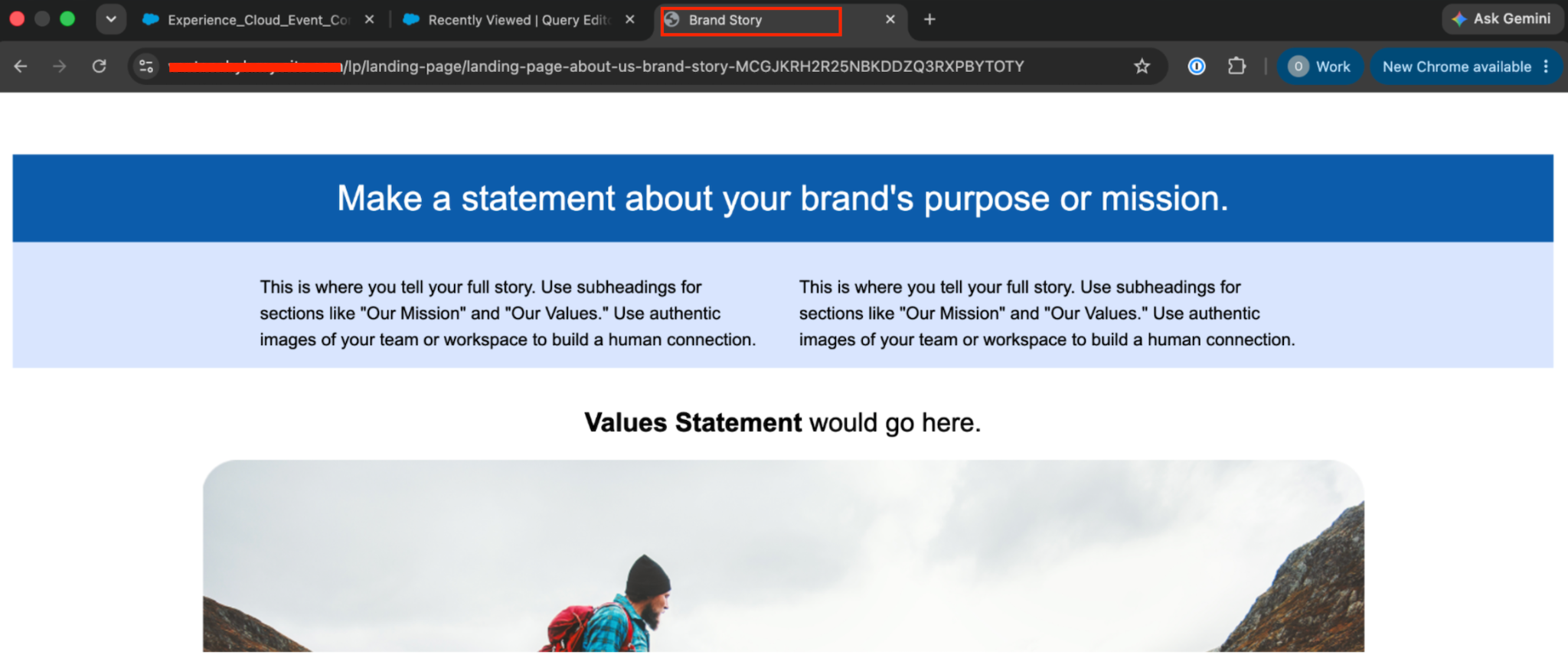
Task: Close the Recently Viewed Query Editor tab
Action: 630,20
